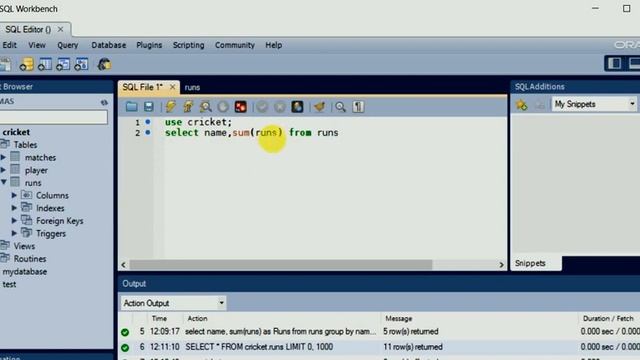Click '5 row(s) returned' message
Viewport: 640px width, 360px height.
(411, 331)
